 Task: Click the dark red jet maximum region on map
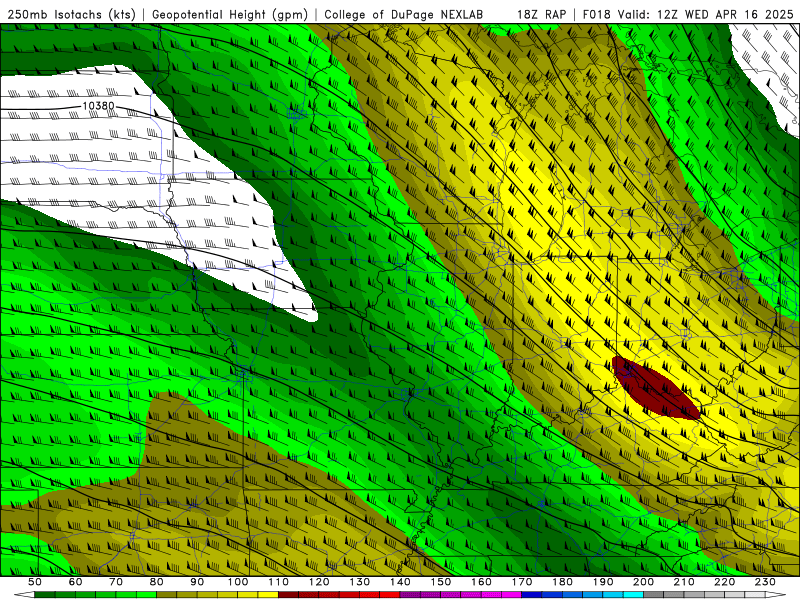coord(655,388)
